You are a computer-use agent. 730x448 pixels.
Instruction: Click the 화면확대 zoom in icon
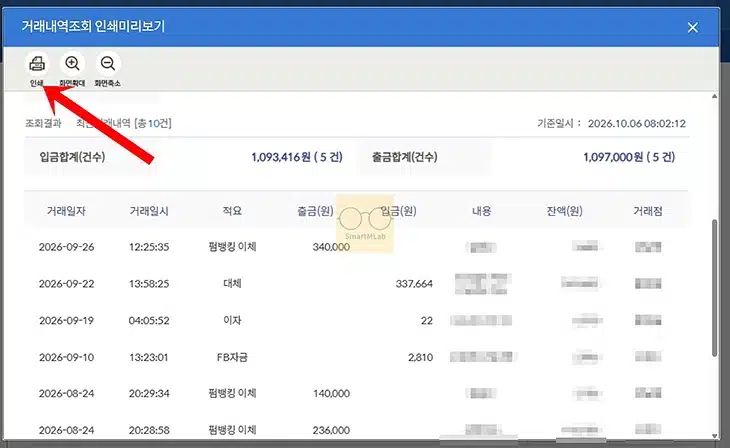tap(72, 64)
